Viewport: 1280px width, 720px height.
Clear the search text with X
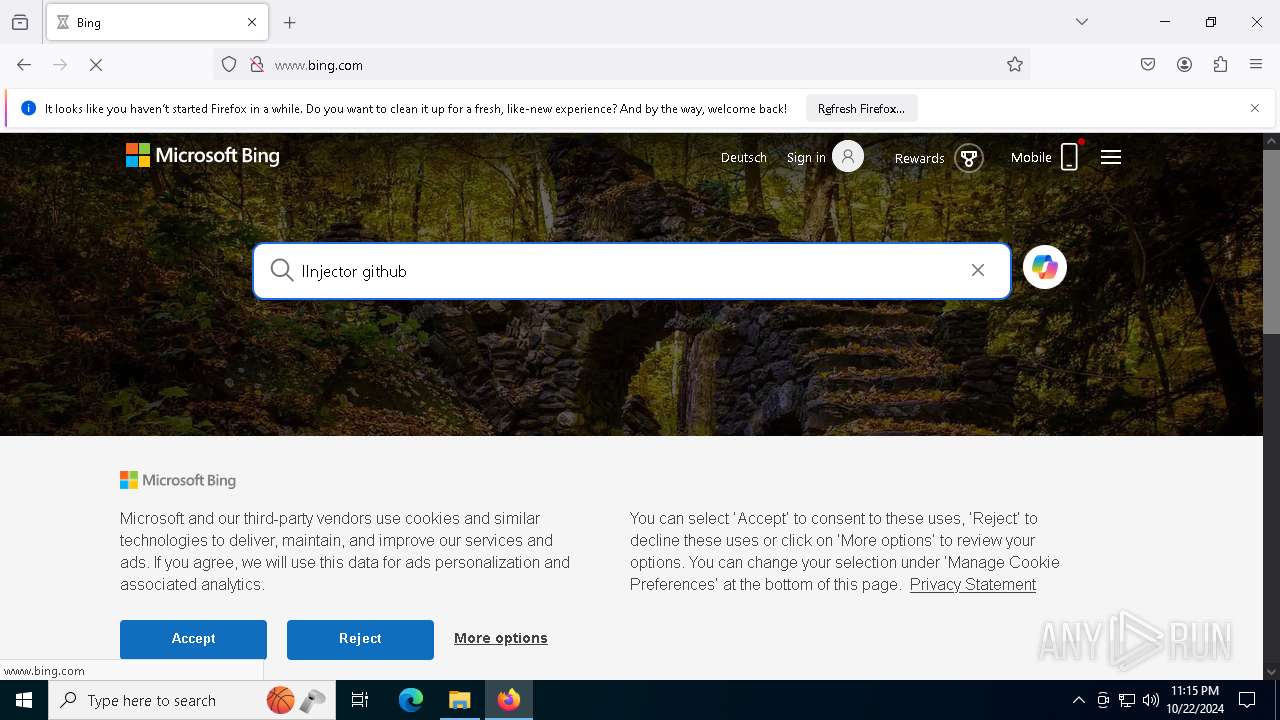(978, 270)
